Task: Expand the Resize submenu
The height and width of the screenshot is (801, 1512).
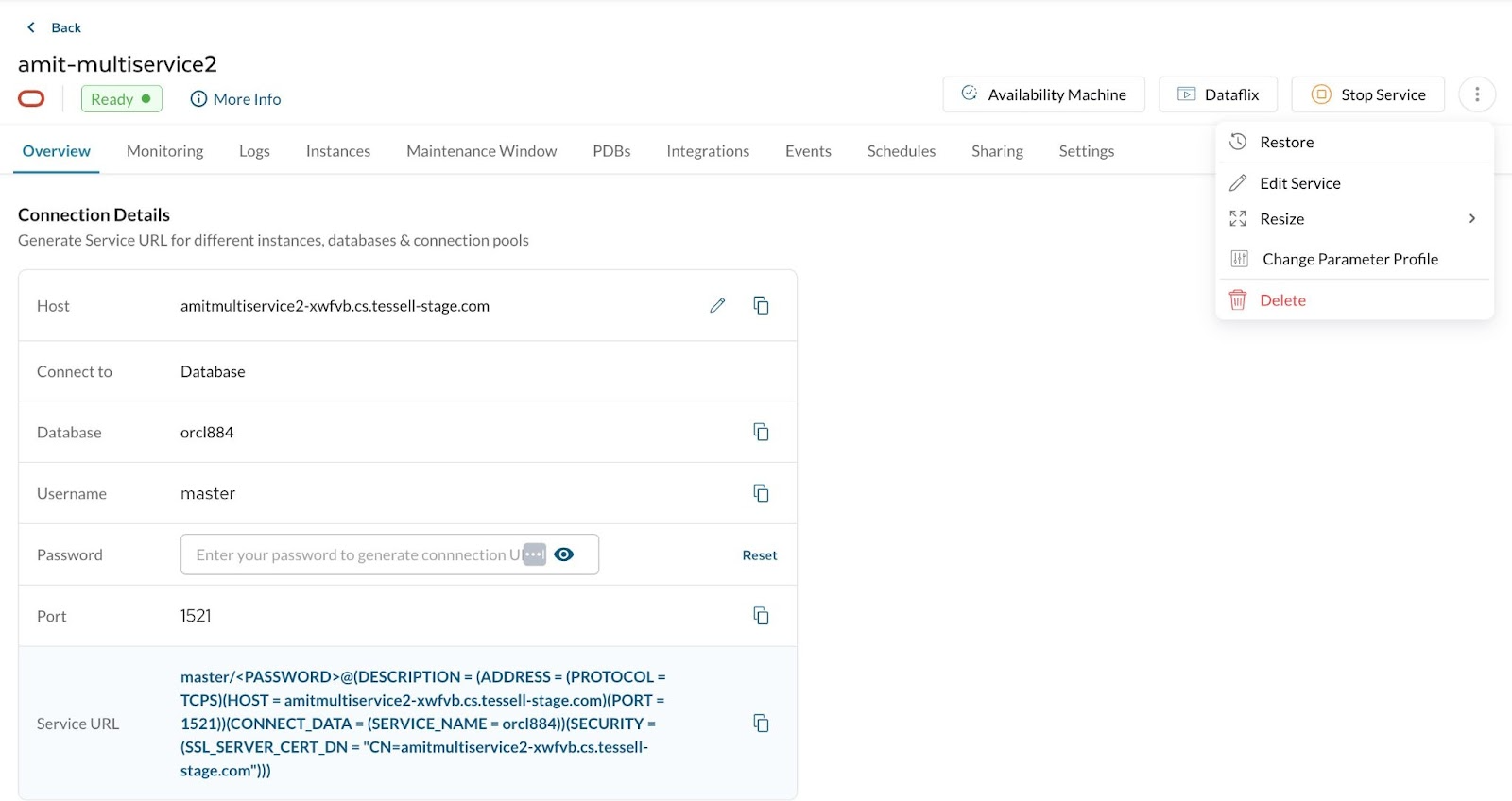Action: pyautogui.click(x=1353, y=219)
